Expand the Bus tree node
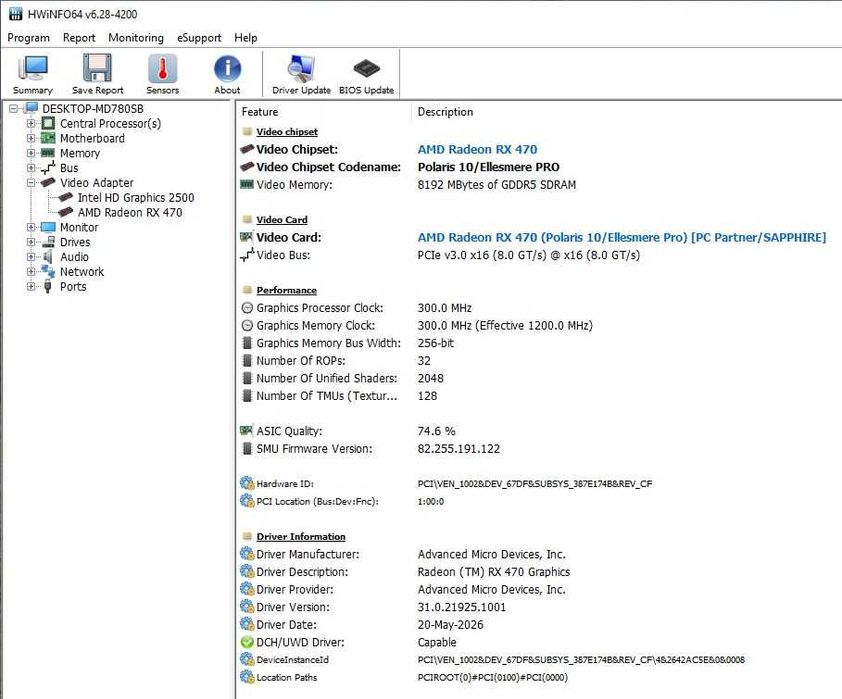The width and height of the screenshot is (842, 699). click(31, 168)
